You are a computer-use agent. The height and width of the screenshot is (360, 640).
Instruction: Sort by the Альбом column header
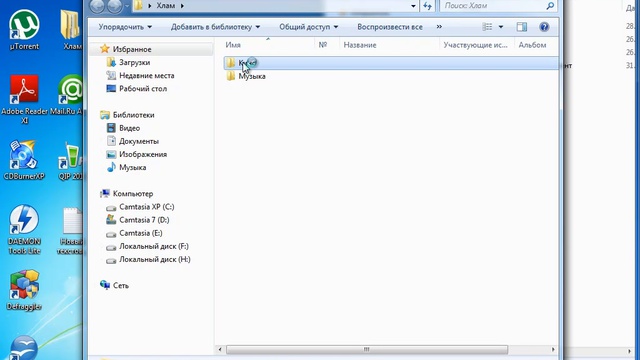tap(536, 45)
